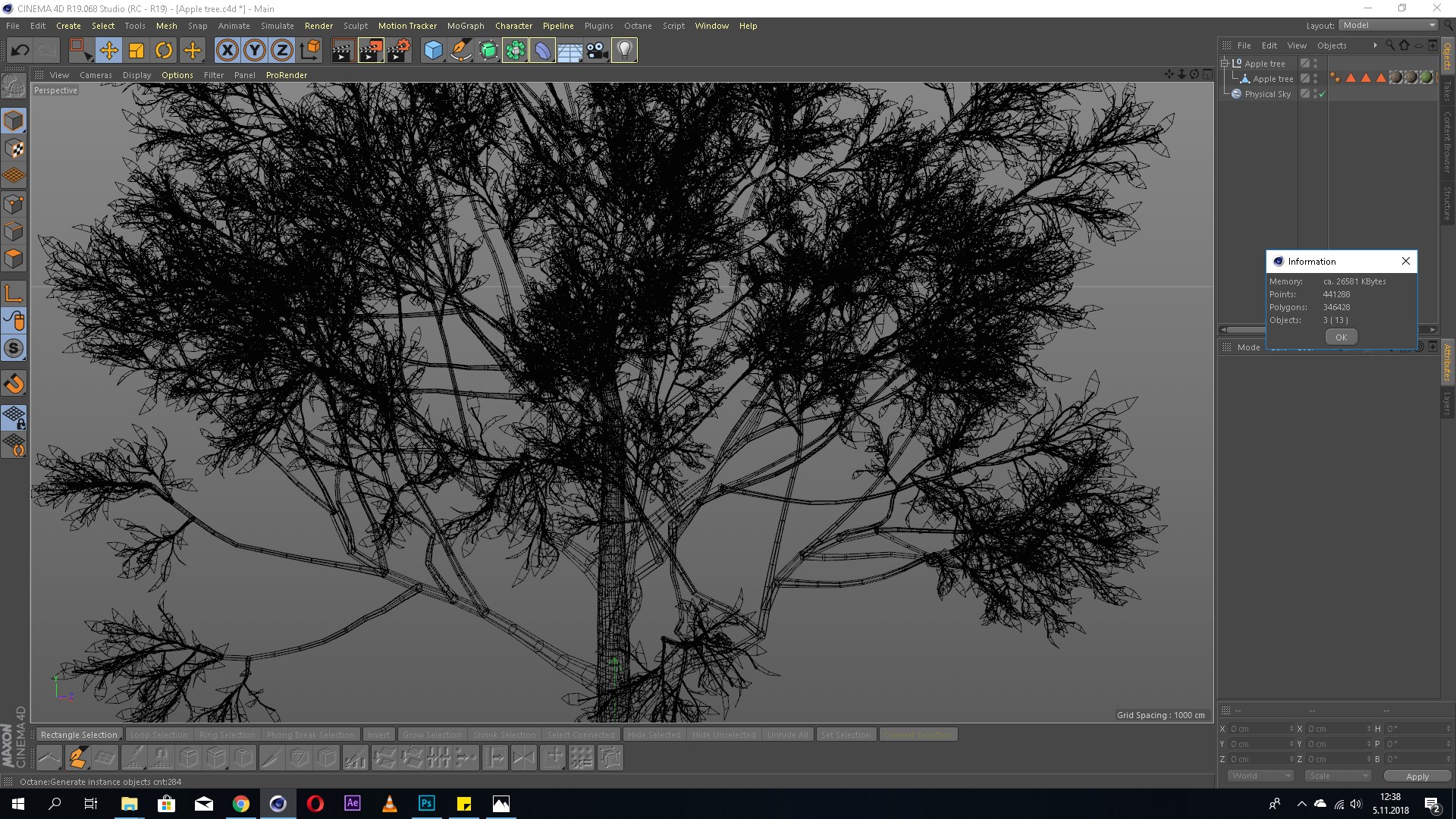The height and width of the screenshot is (819, 1456).
Task: Toggle the X axis lock
Action: (227, 51)
